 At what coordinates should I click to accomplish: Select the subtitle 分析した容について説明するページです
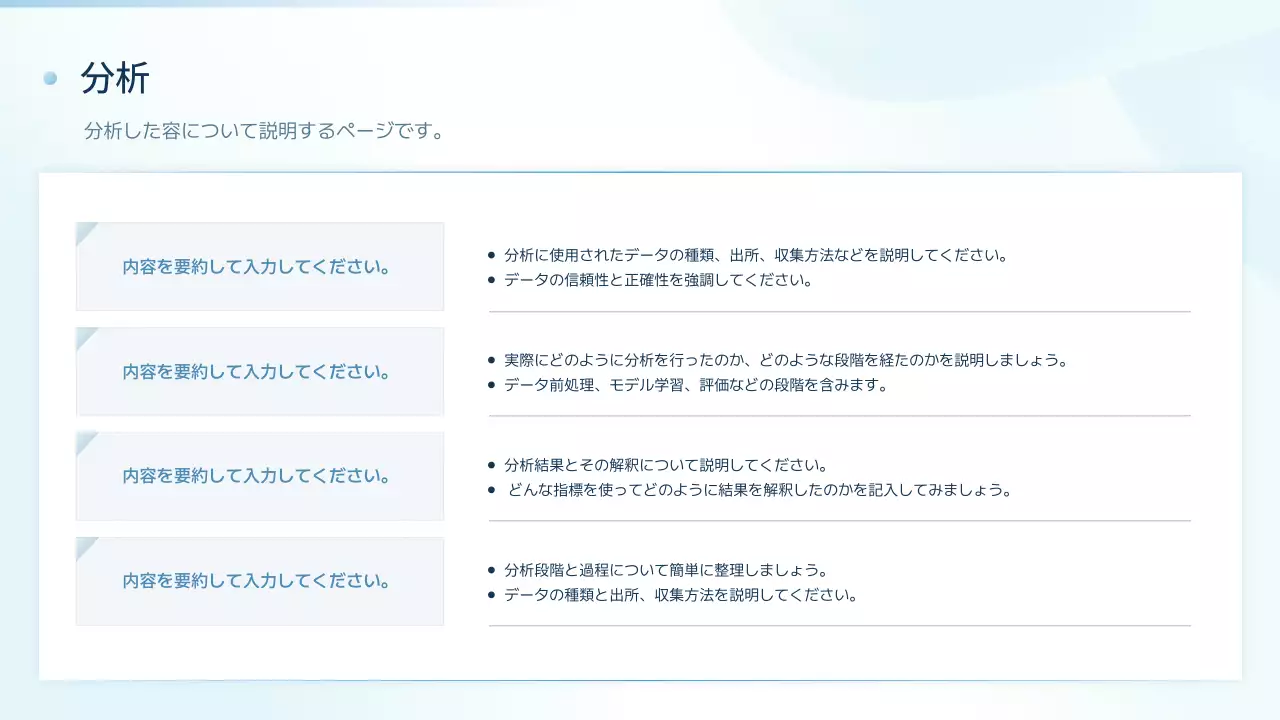[263, 130]
